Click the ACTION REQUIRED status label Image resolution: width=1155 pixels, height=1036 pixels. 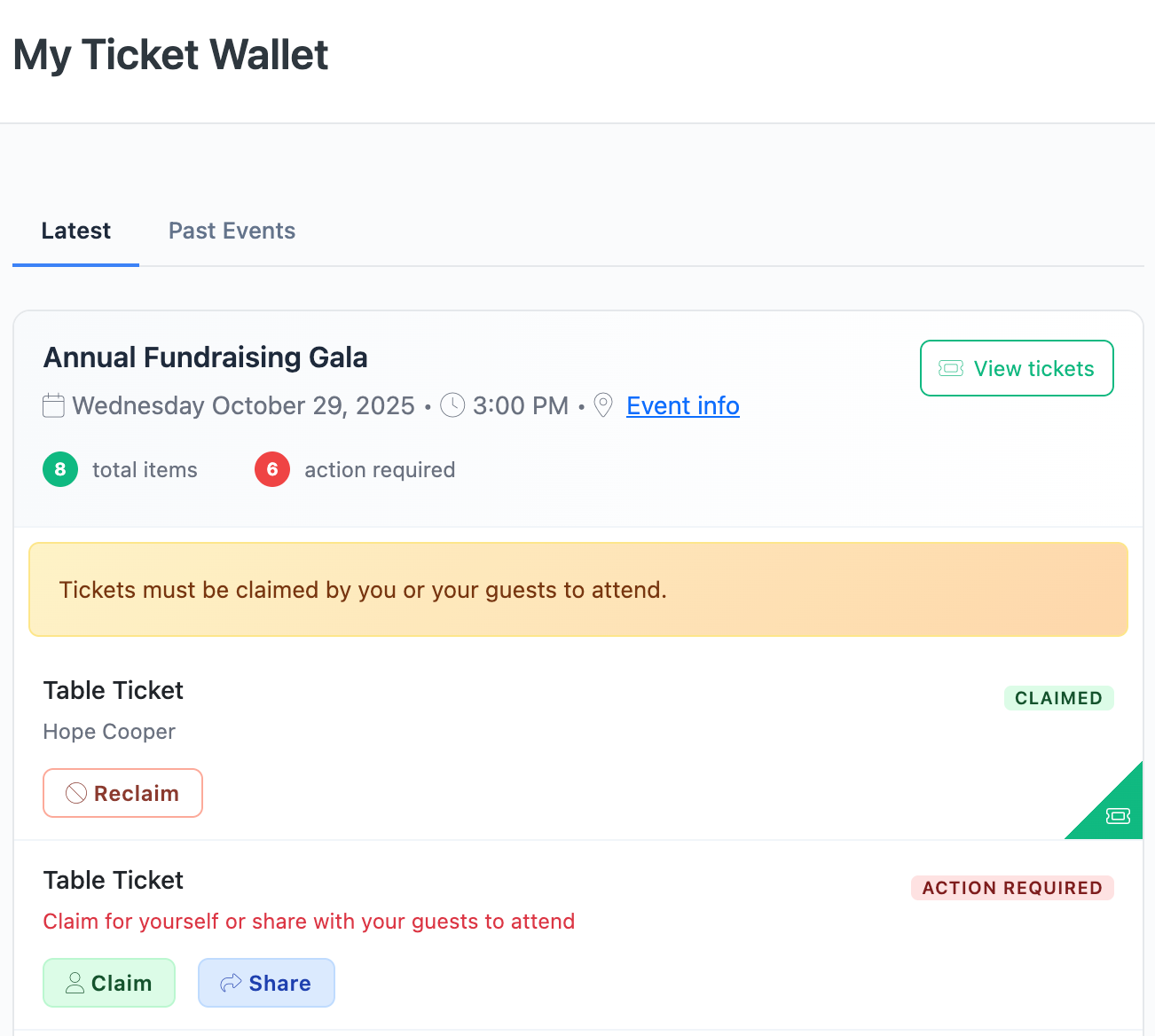tap(1012, 888)
